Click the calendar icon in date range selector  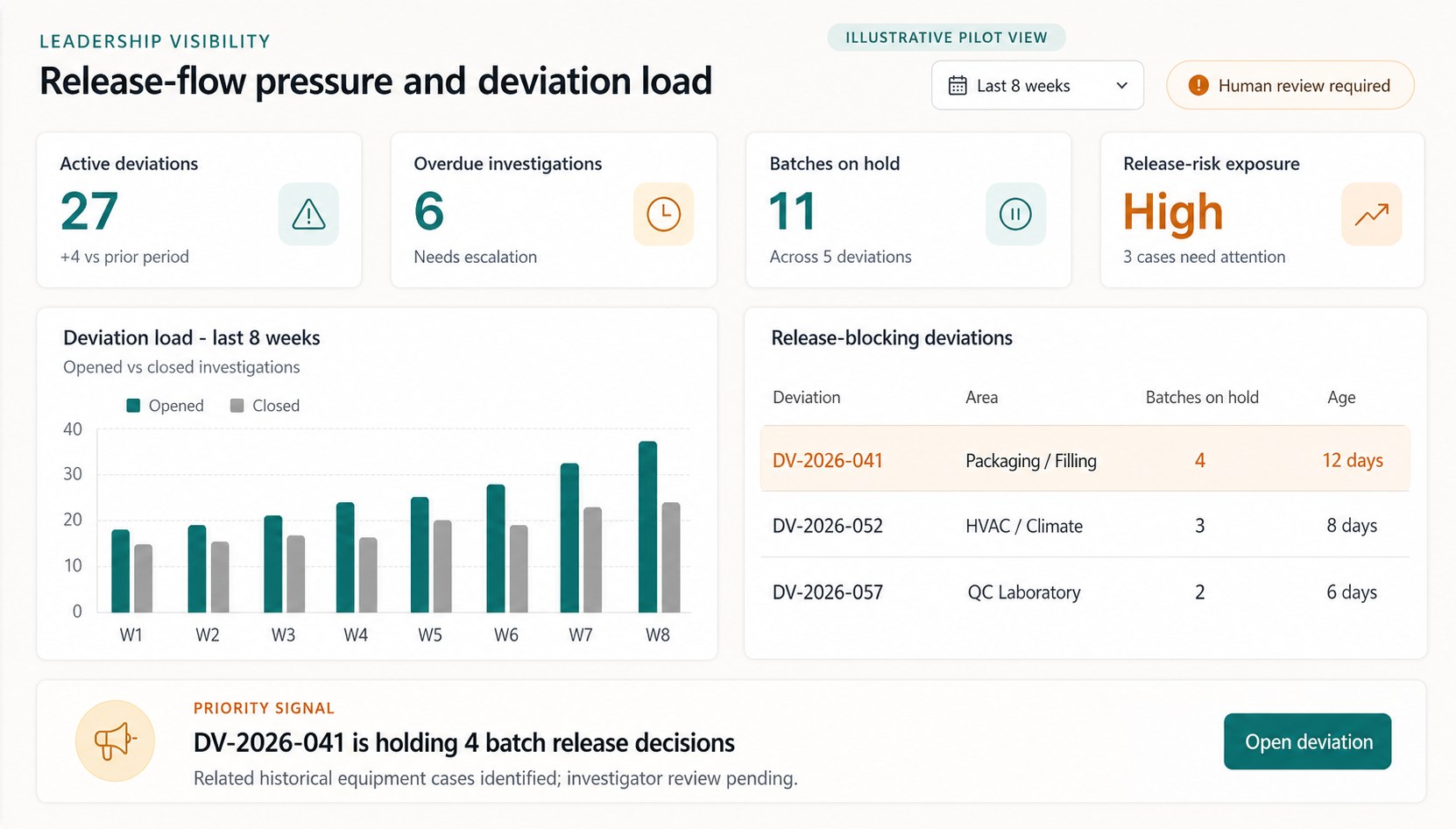point(958,86)
